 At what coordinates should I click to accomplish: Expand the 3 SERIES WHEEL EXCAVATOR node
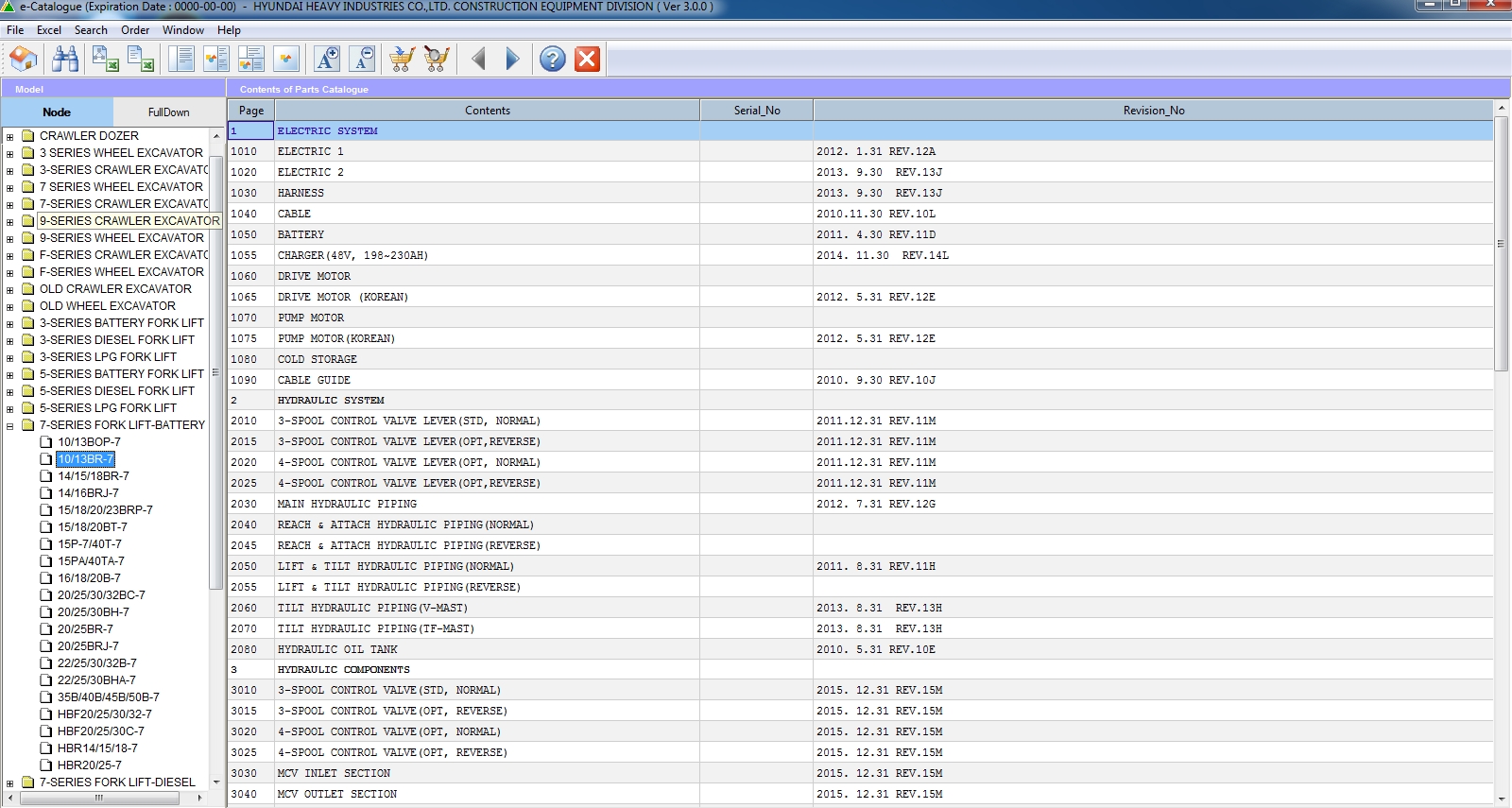[10, 153]
